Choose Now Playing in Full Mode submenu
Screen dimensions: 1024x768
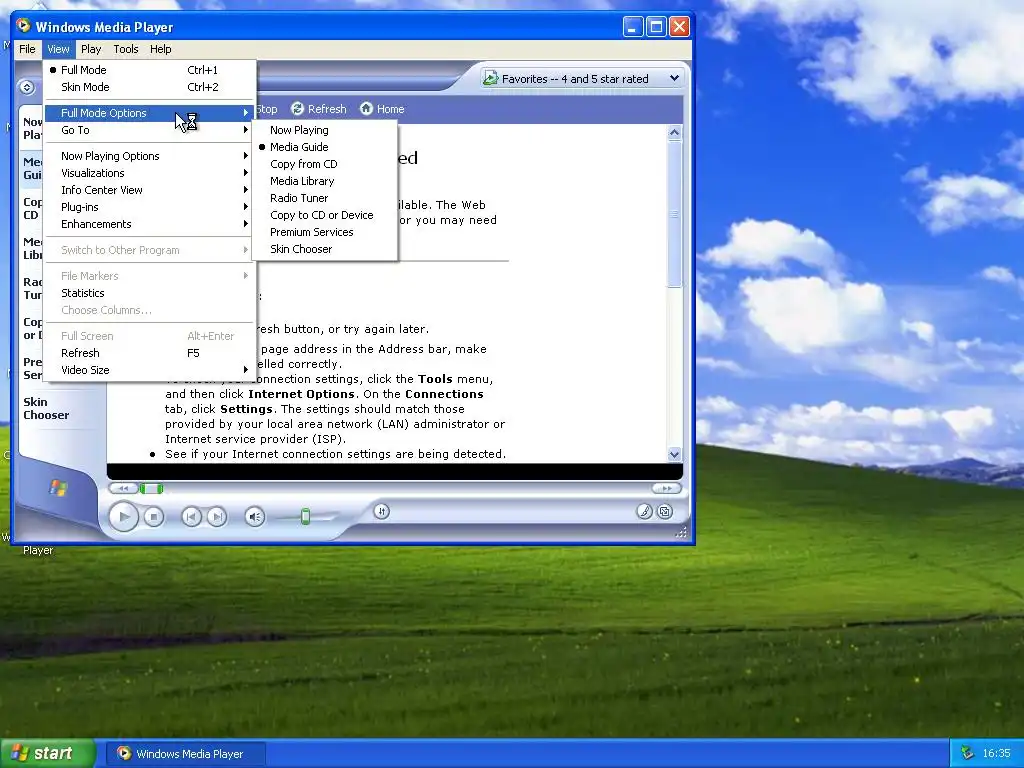tap(325, 130)
